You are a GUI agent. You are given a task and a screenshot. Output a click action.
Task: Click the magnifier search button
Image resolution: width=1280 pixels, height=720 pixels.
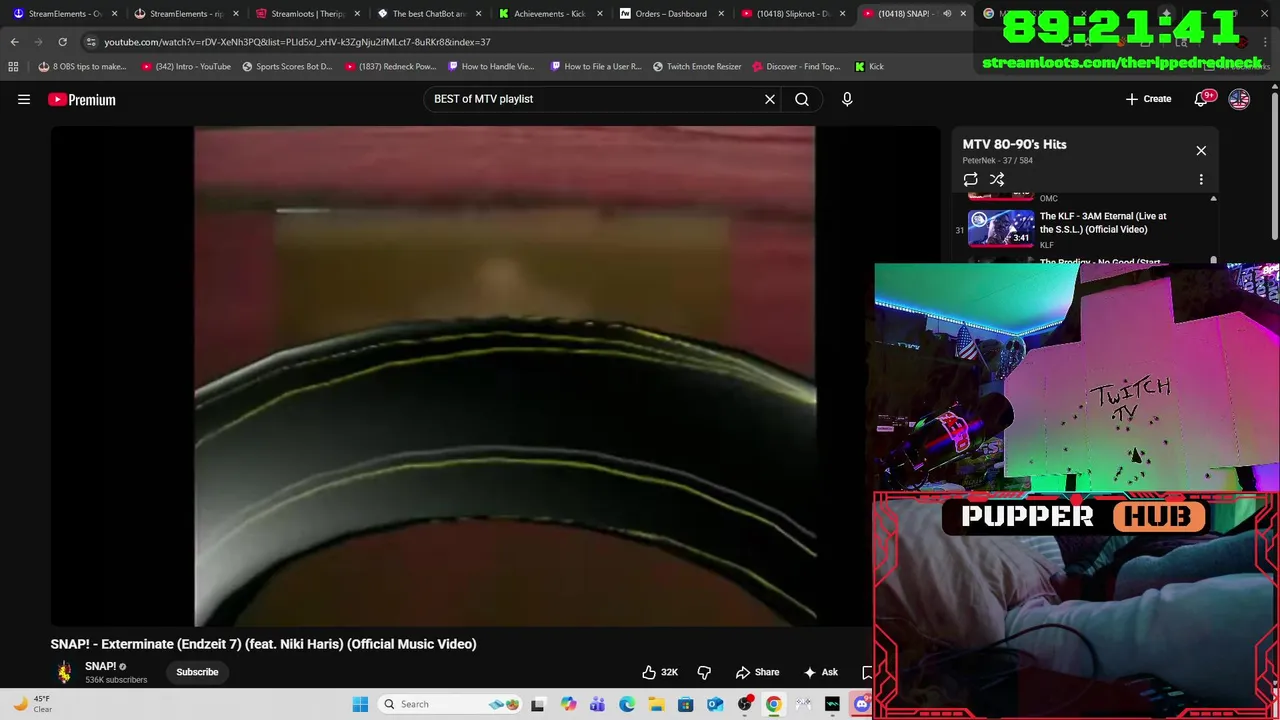coord(802,99)
